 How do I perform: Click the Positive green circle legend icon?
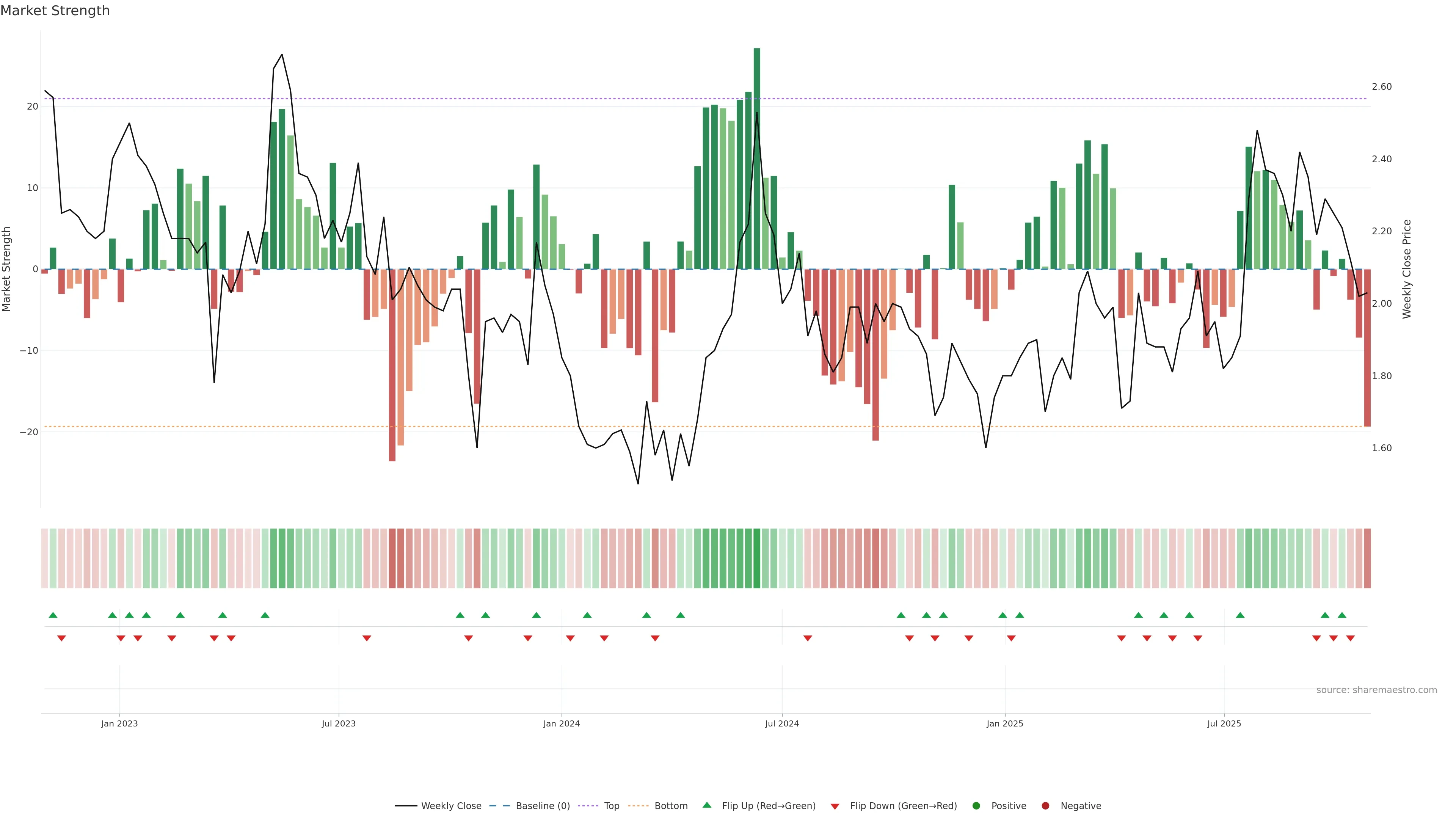(976, 806)
